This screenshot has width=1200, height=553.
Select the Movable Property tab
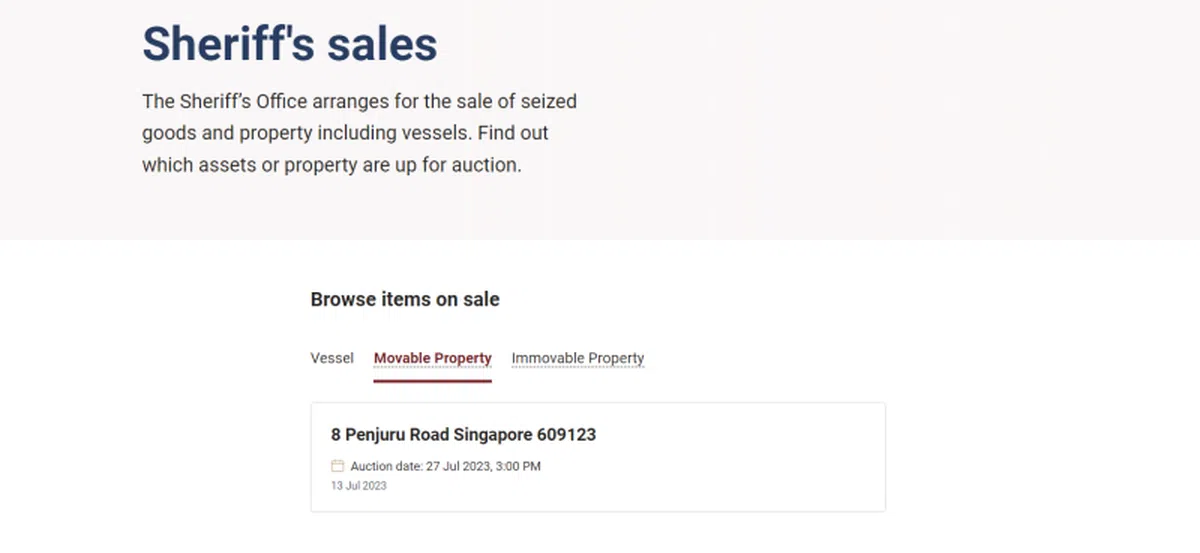(x=432, y=358)
